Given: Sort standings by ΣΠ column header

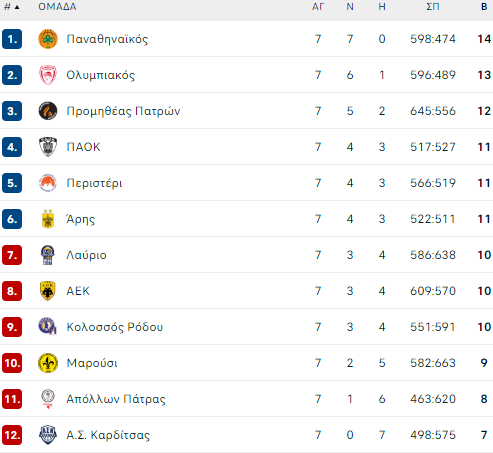Looking at the screenshot, I should tap(433, 7).
